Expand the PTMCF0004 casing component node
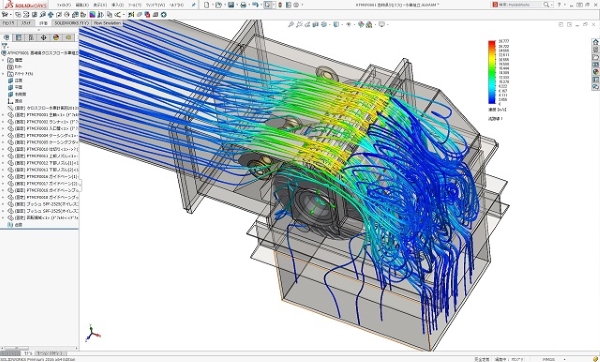The width and height of the screenshot is (600, 362). pyautogui.click(x=3, y=135)
